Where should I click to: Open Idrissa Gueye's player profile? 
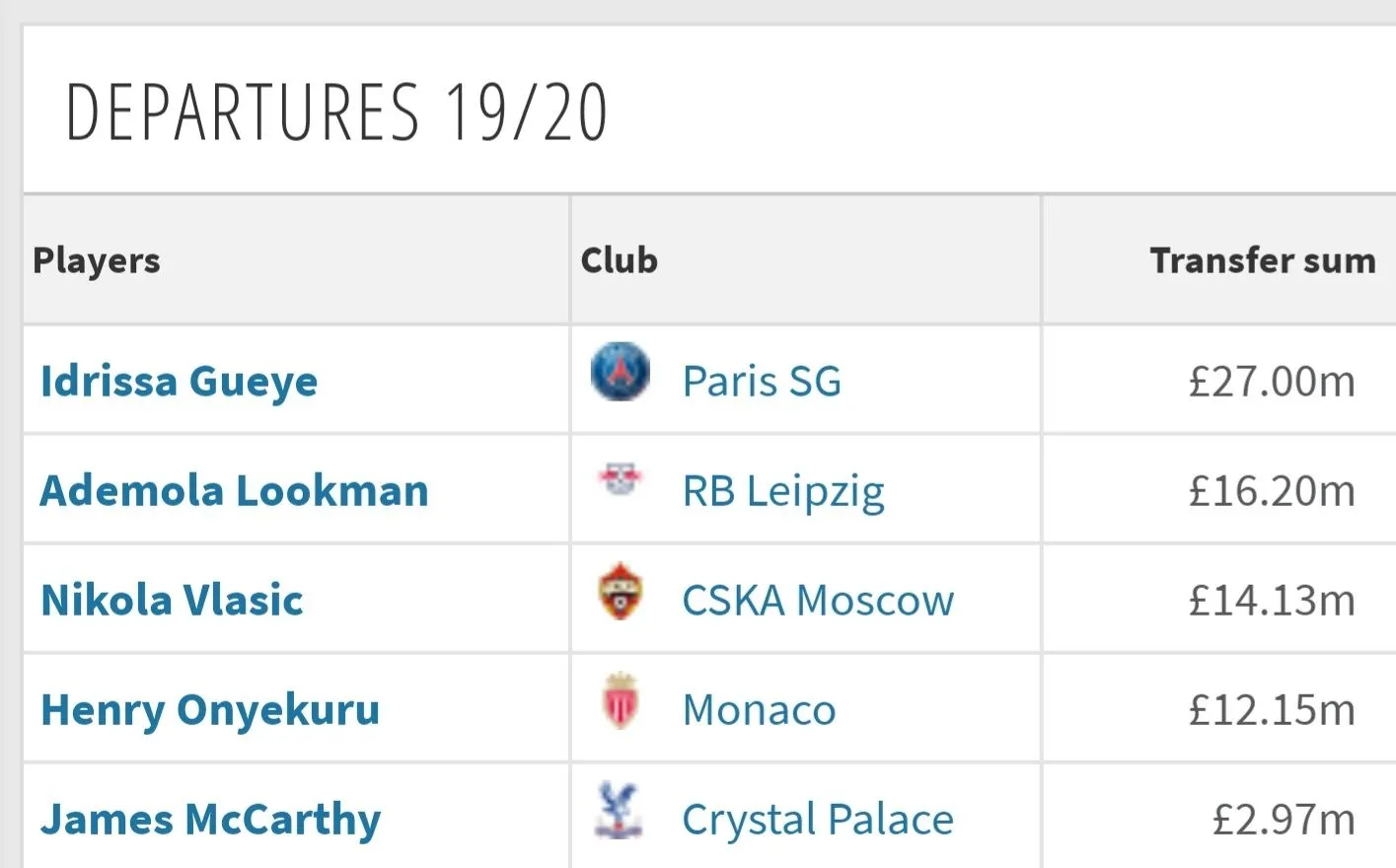pos(179,382)
